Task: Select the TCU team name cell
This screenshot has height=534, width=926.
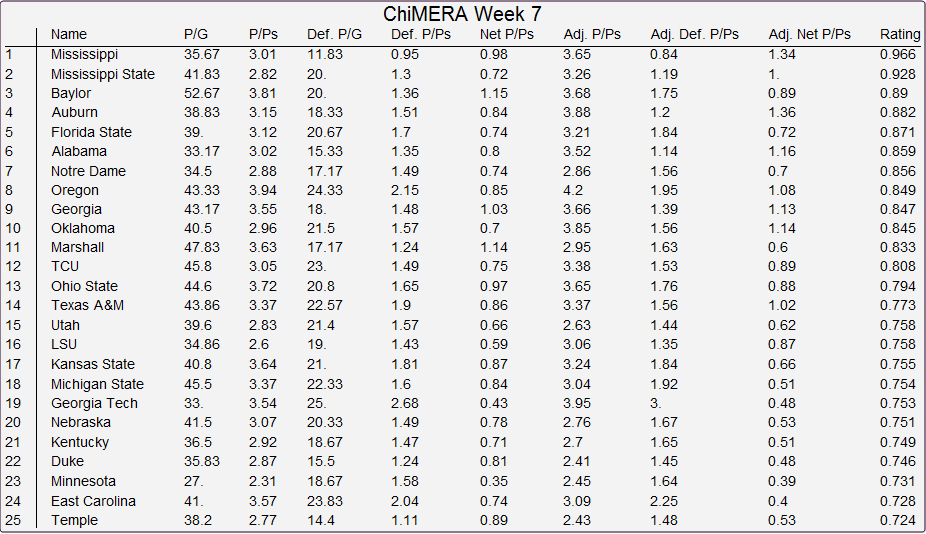Action: click(64, 266)
